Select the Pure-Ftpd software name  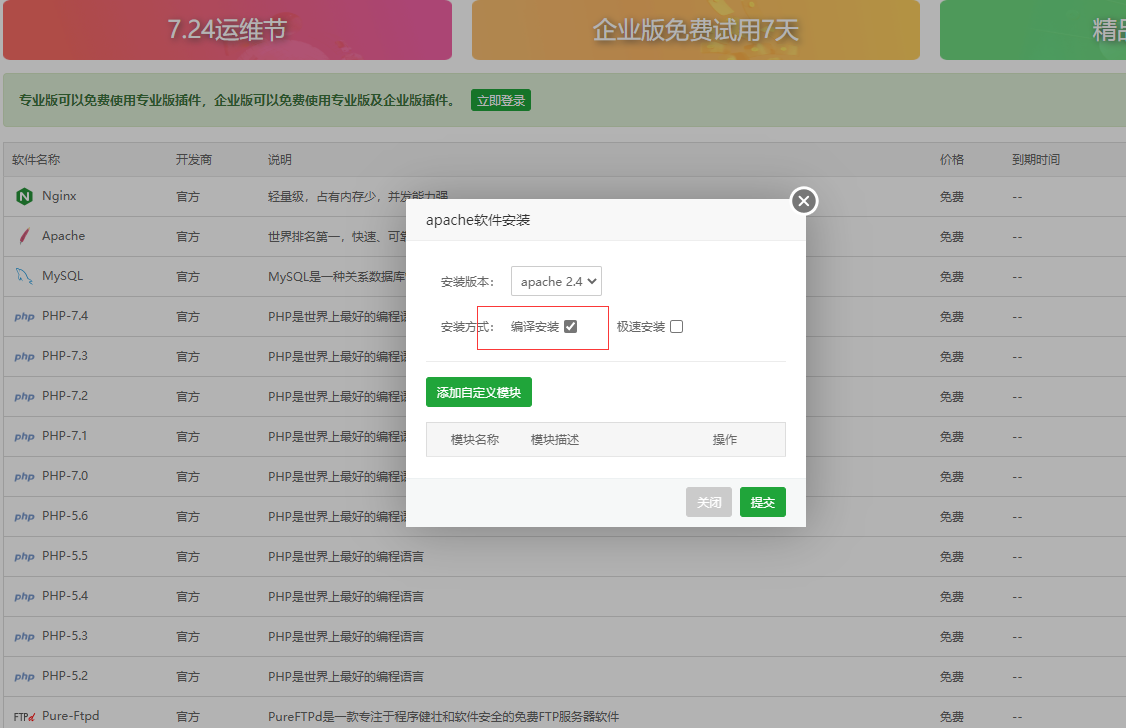point(70,717)
